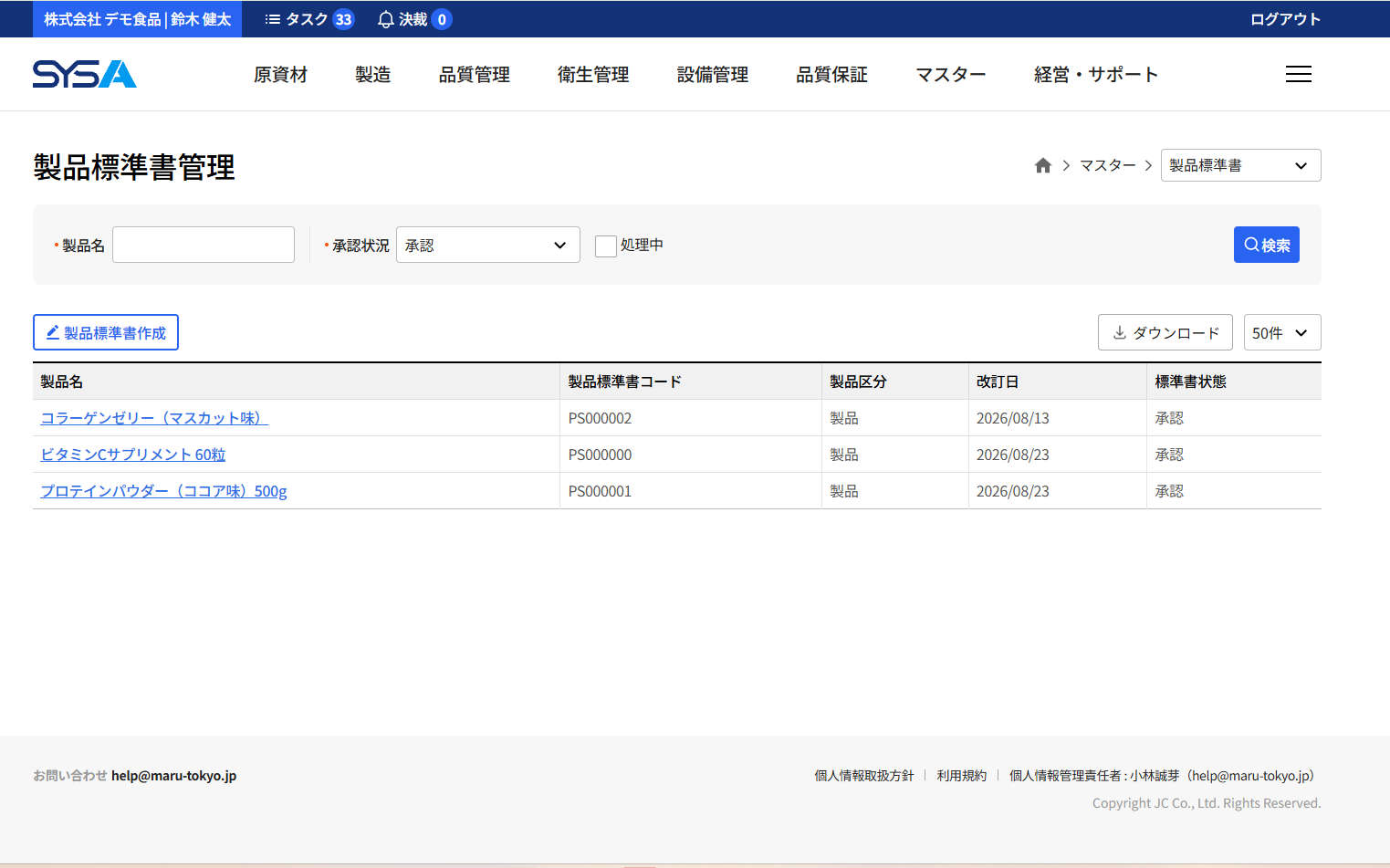Toggle the 処理中 checkbox

tap(606, 246)
